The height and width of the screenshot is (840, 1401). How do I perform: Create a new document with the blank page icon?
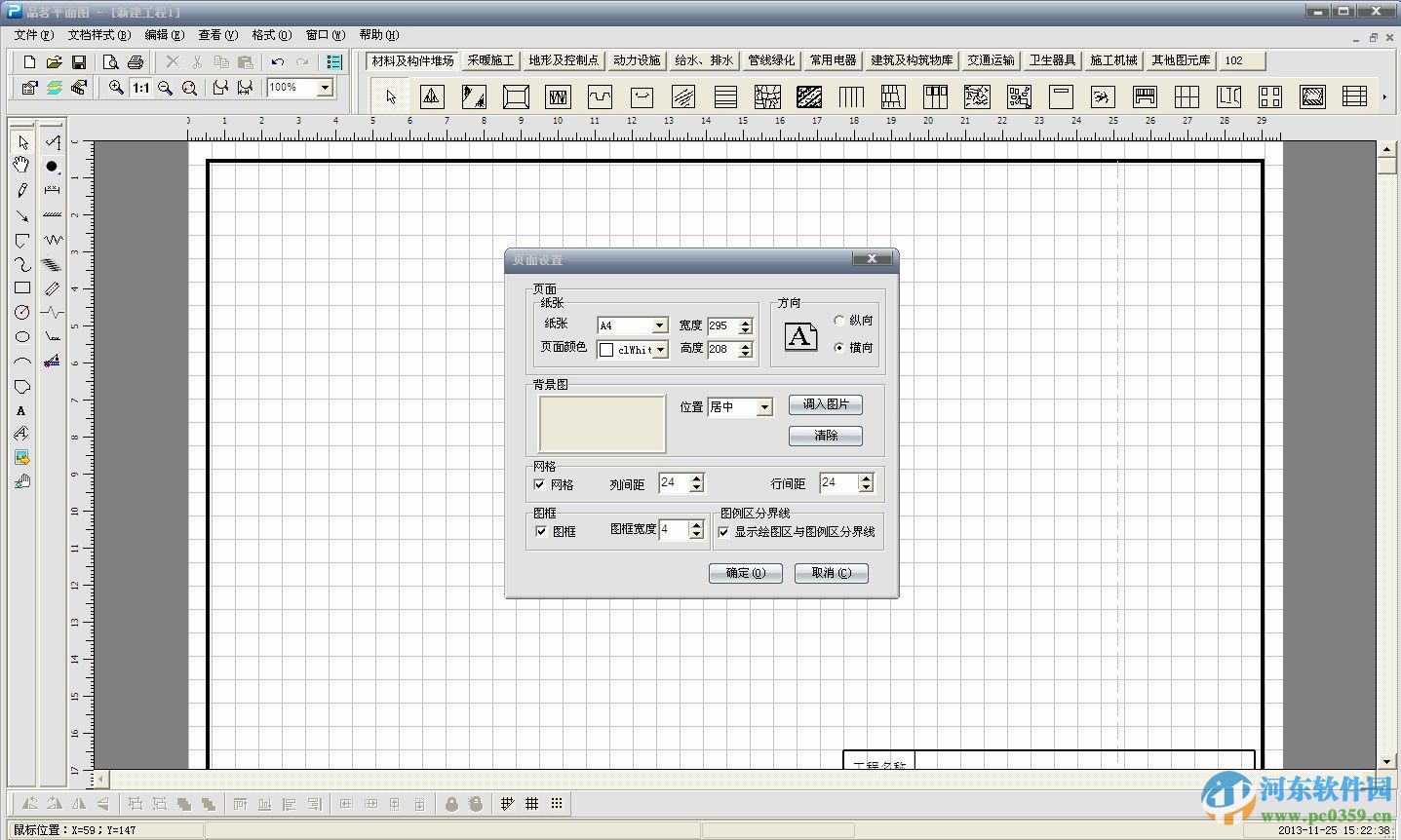(29, 61)
